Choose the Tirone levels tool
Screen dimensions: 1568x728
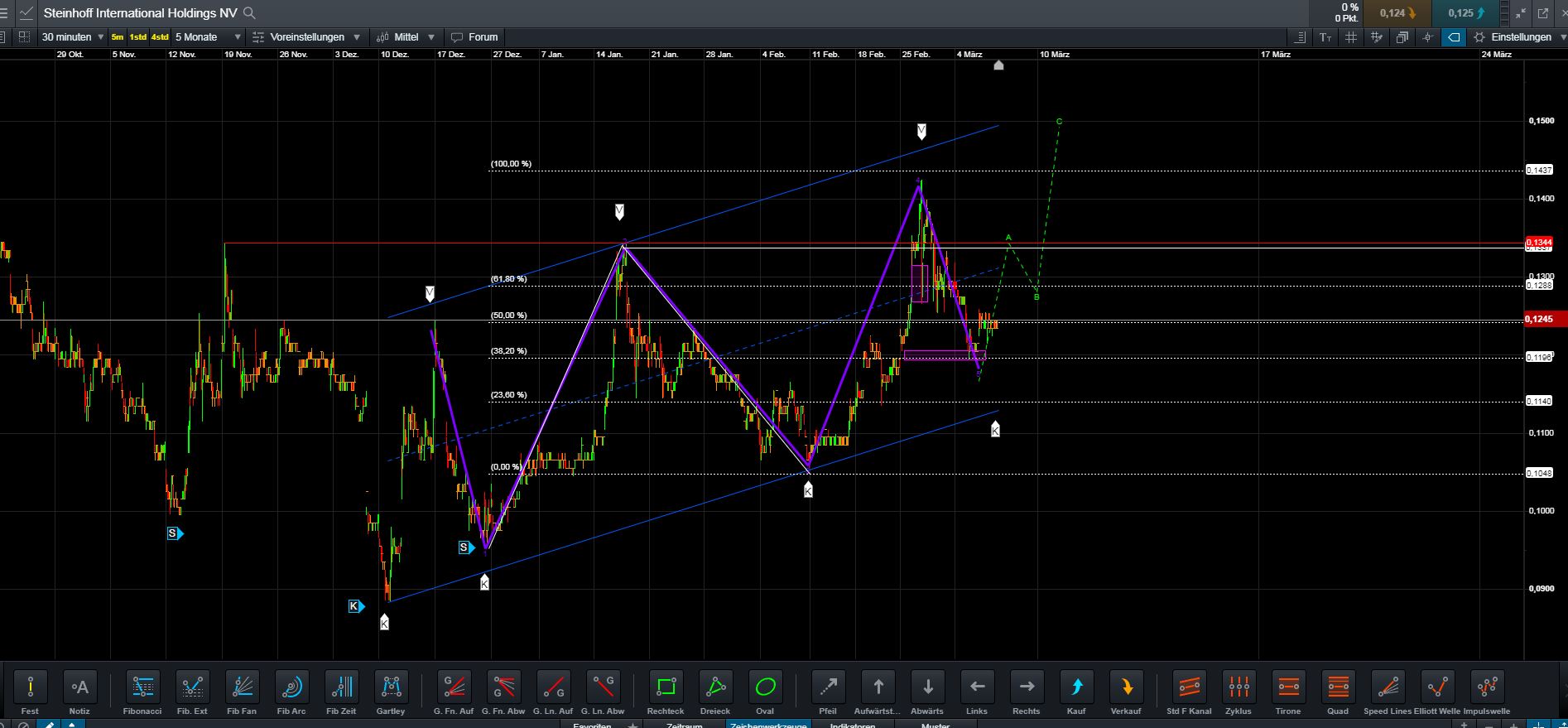click(x=1288, y=687)
